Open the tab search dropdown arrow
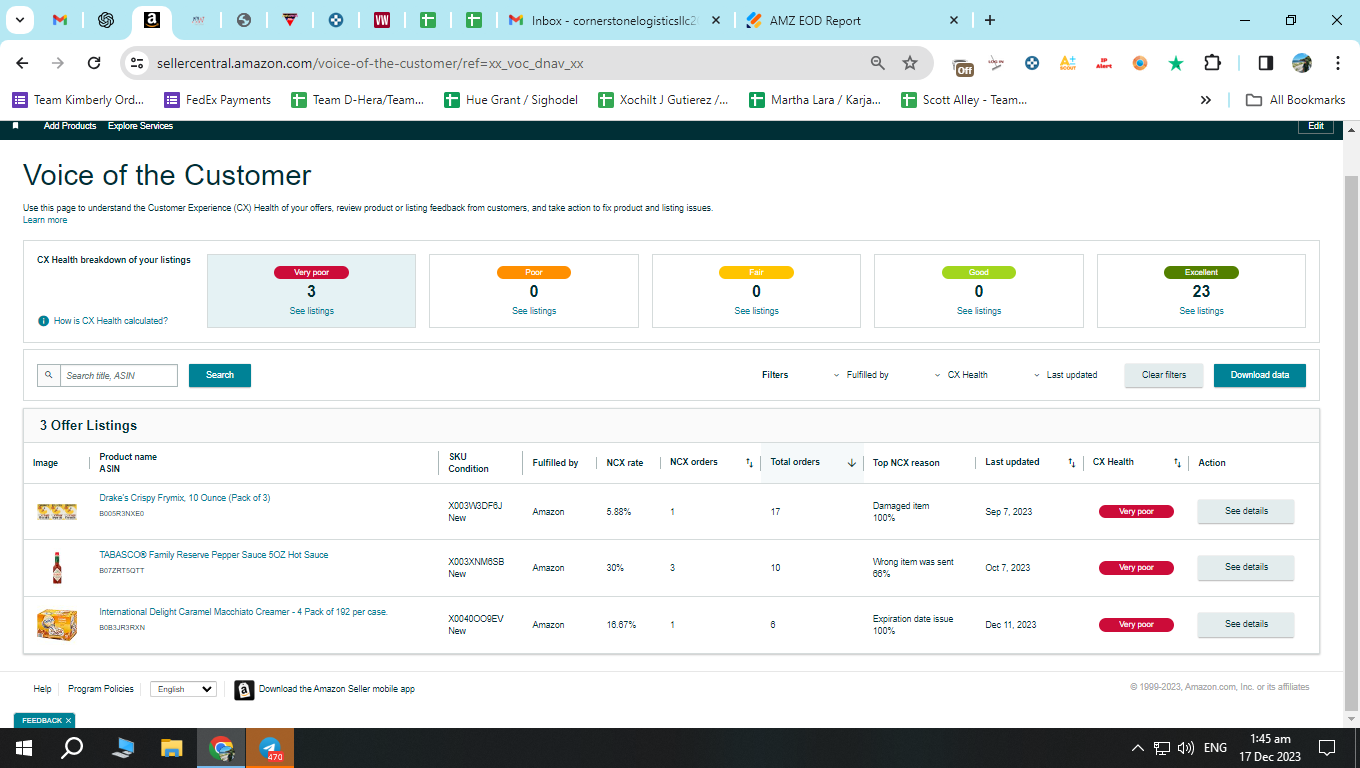The height and width of the screenshot is (768, 1360). click(19, 20)
